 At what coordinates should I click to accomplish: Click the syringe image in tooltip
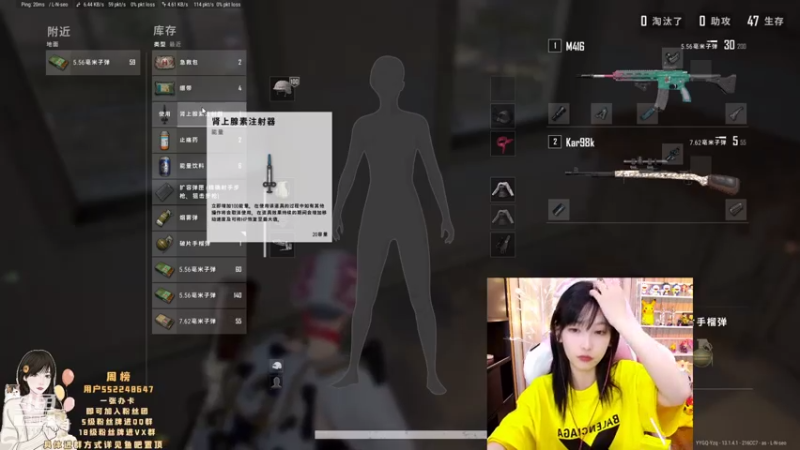269,173
